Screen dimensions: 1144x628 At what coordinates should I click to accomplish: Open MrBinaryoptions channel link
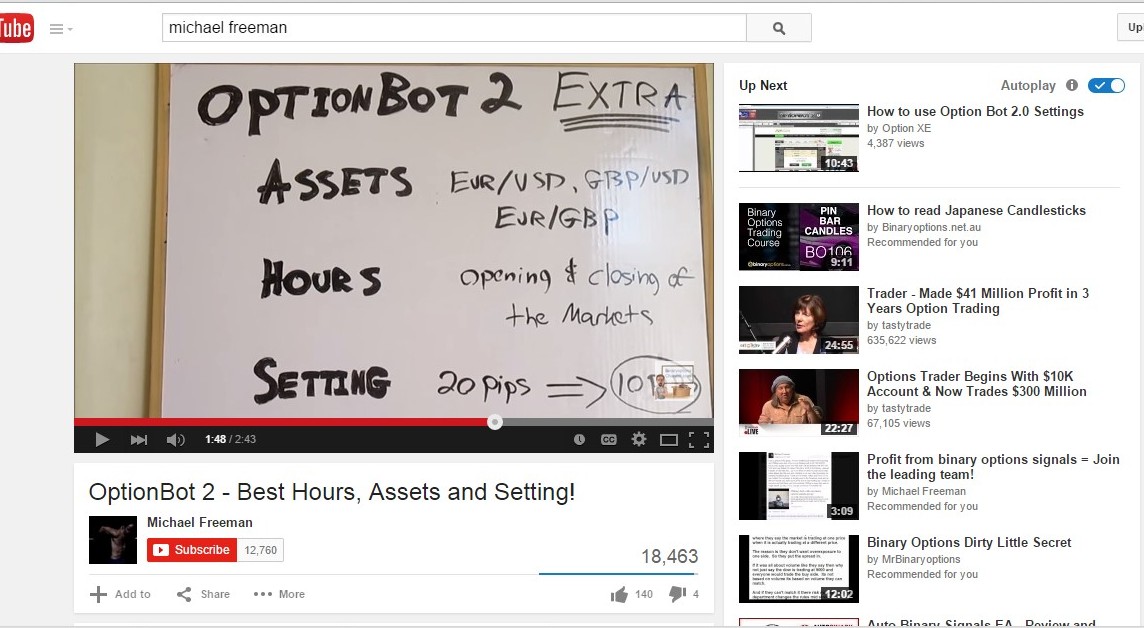coord(921,559)
